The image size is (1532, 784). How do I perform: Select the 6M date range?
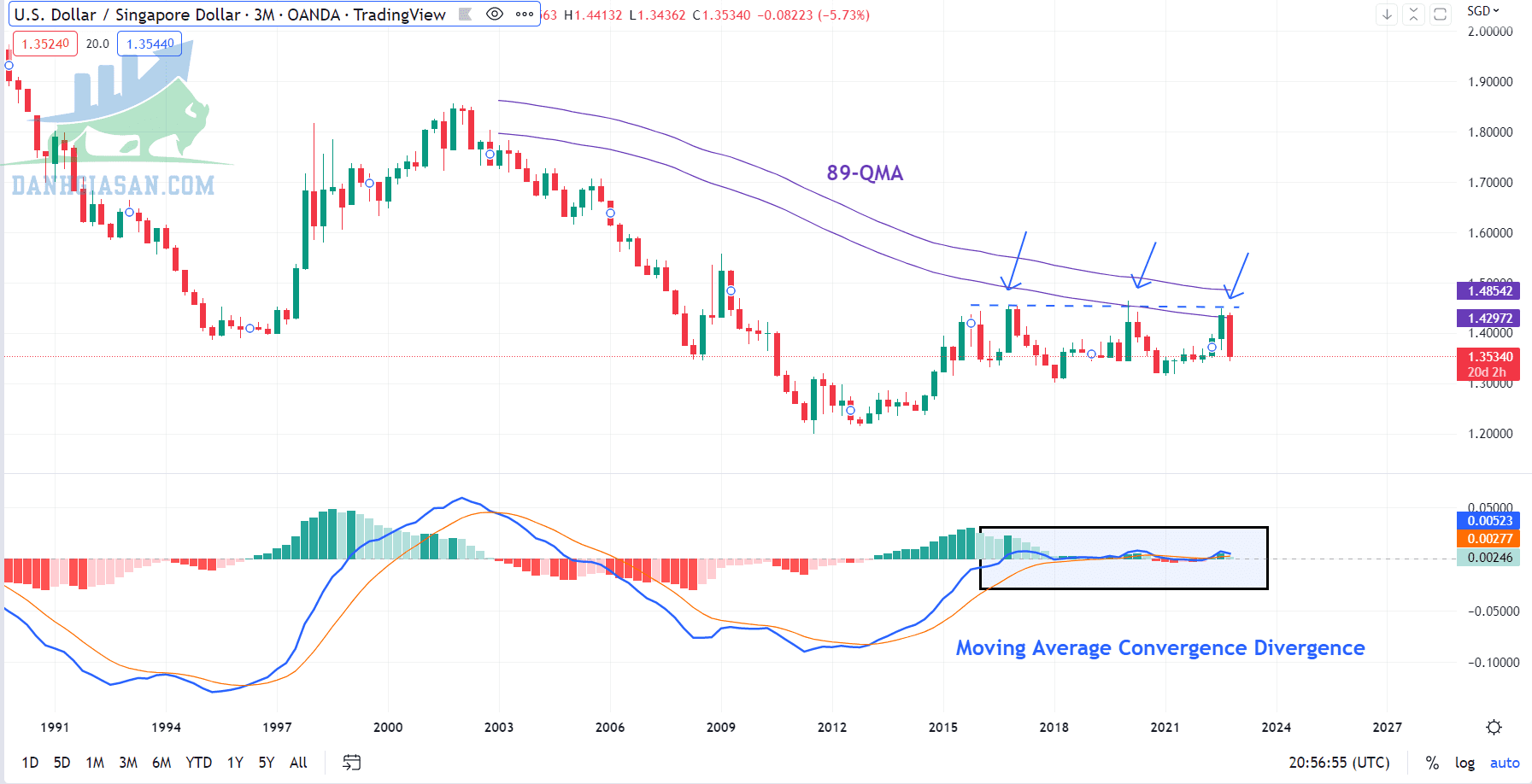pyautogui.click(x=161, y=762)
